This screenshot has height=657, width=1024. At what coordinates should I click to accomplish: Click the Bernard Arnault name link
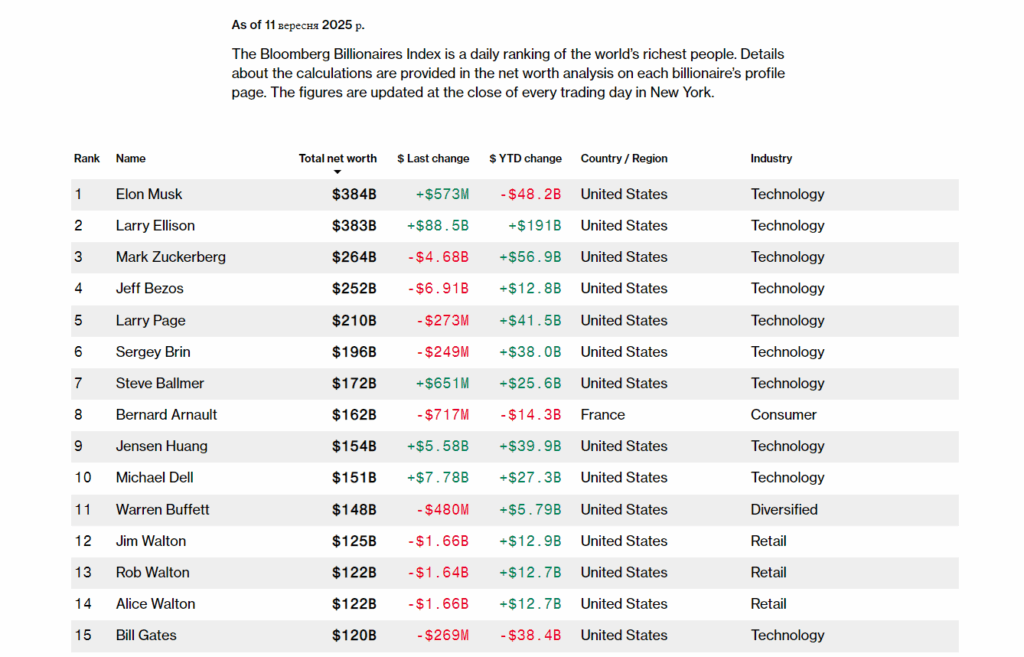[166, 415]
